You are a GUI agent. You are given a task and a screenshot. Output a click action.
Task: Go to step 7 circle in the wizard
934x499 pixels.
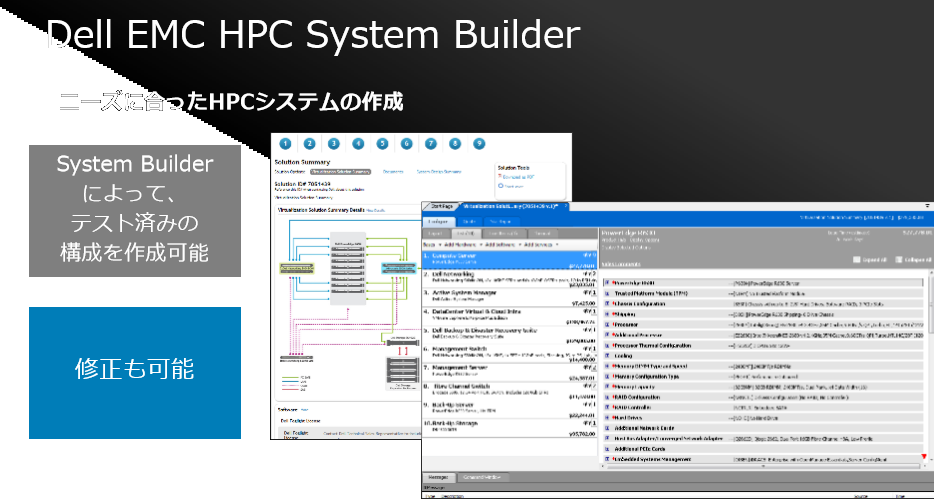(x=431, y=144)
